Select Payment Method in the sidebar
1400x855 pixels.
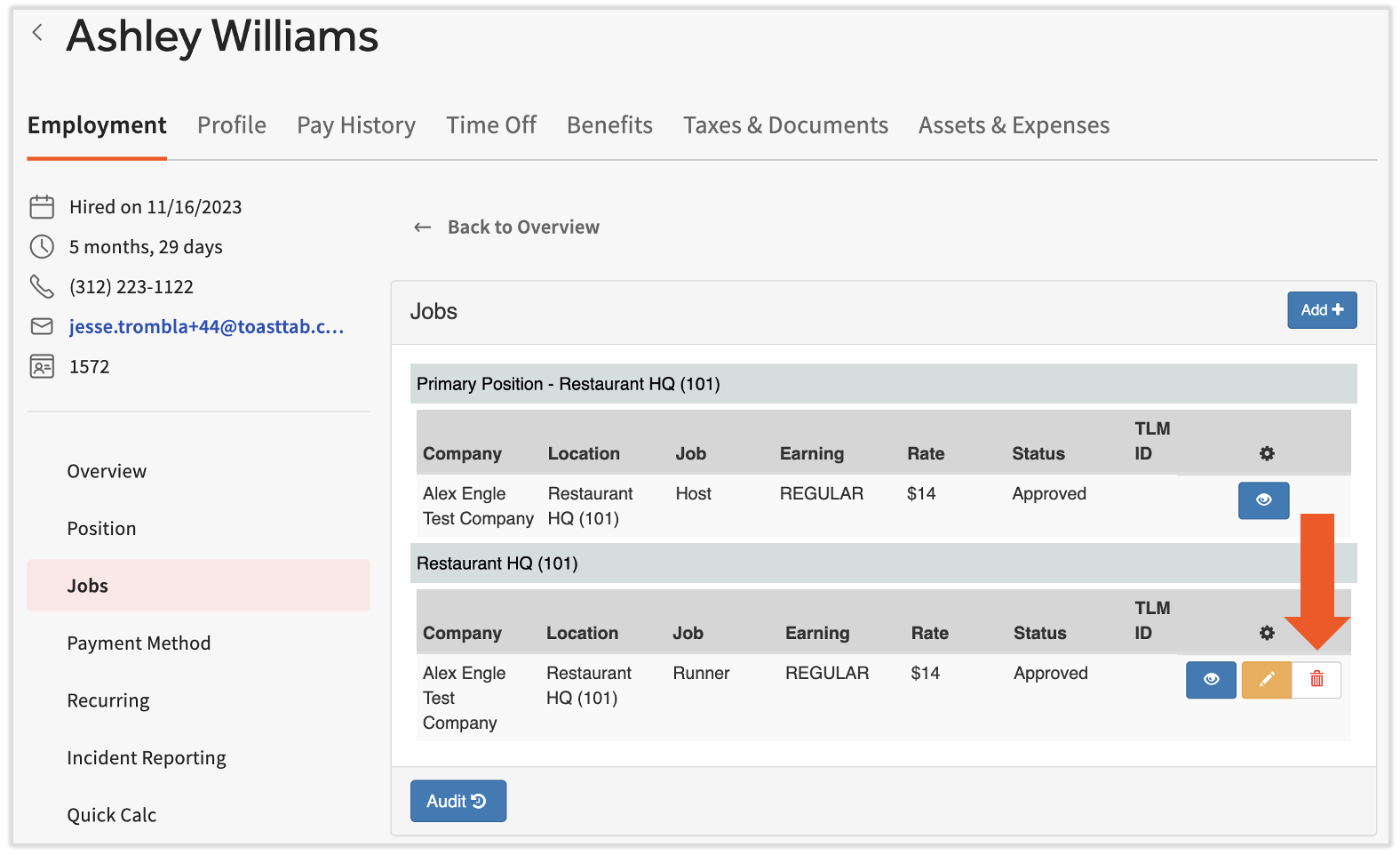tap(139, 643)
